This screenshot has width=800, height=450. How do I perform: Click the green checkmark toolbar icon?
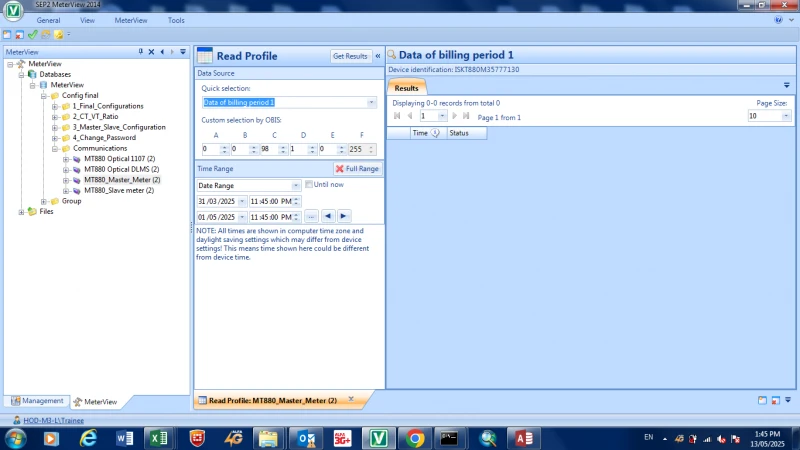[33, 35]
